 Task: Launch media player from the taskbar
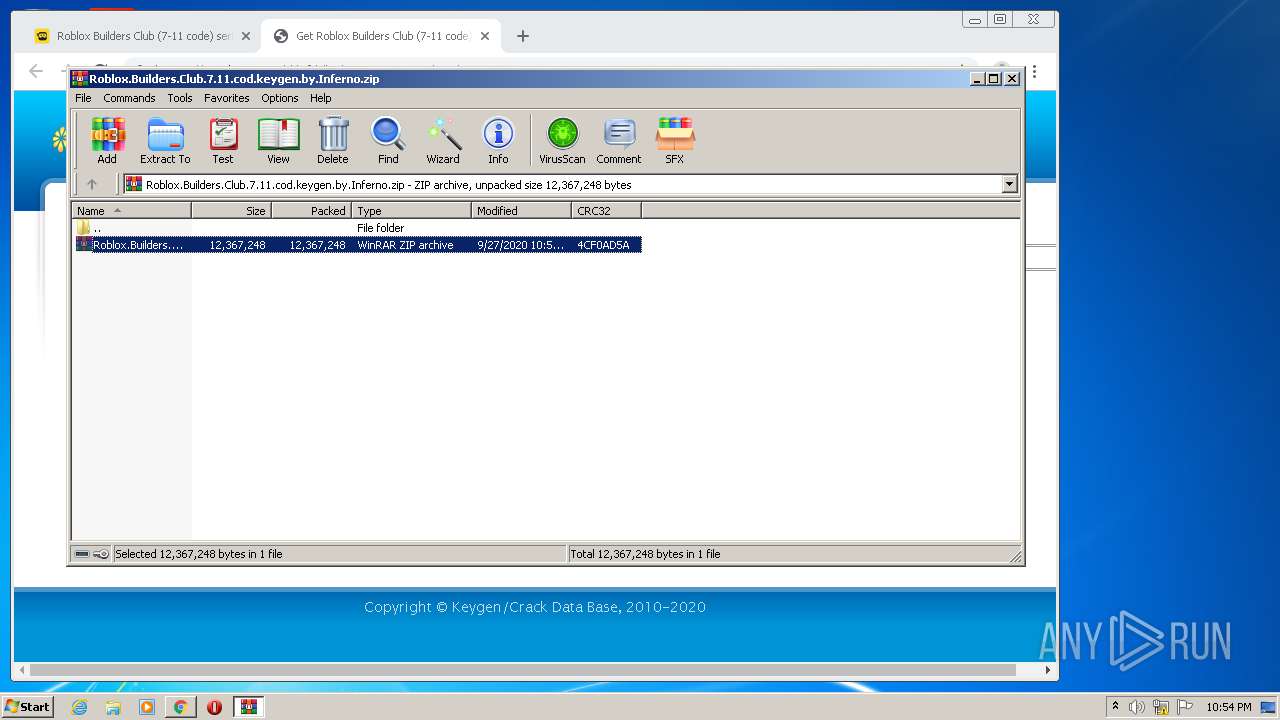147,707
